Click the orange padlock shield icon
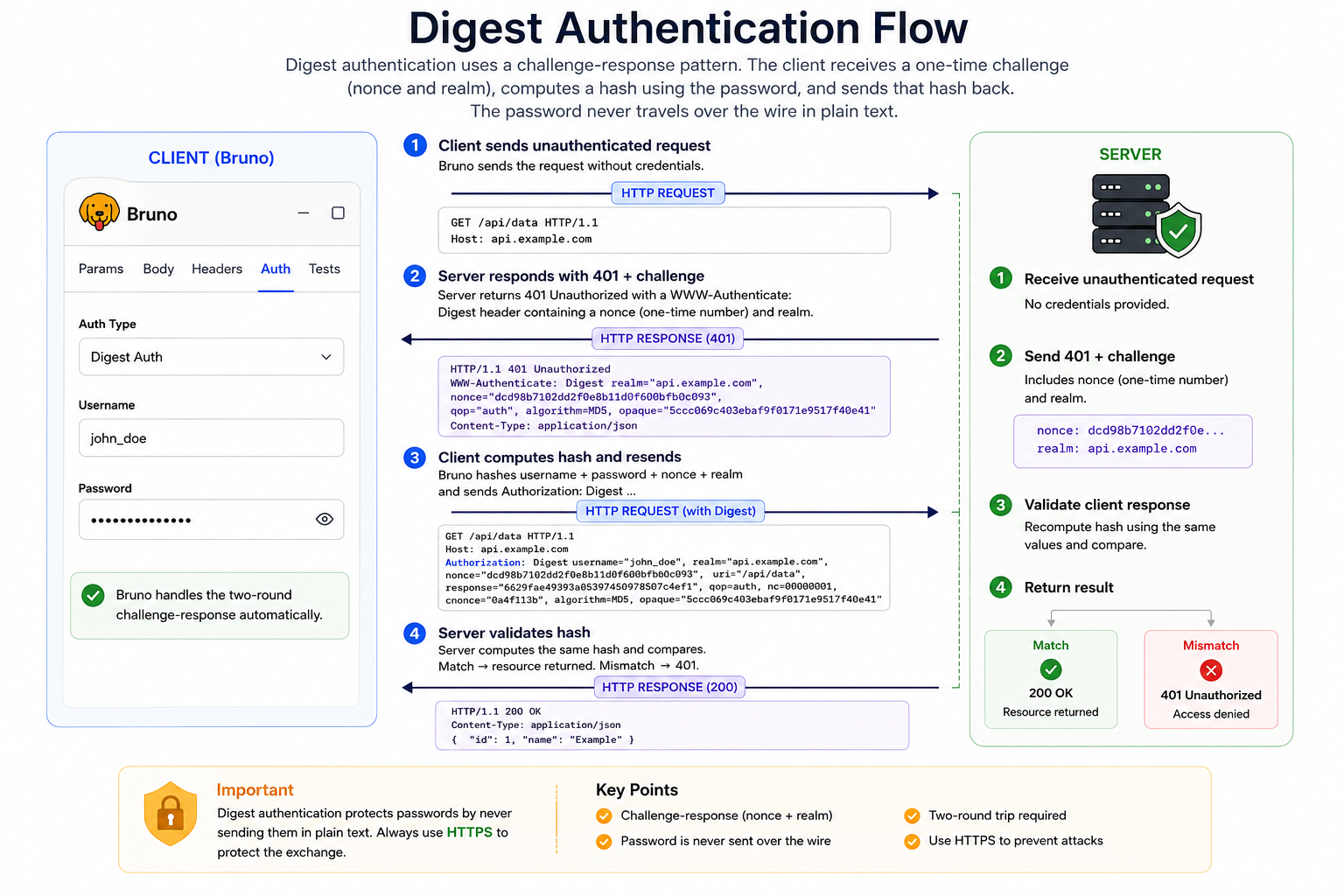Viewport: 1344px width, 896px height. pyautogui.click(x=171, y=814)
